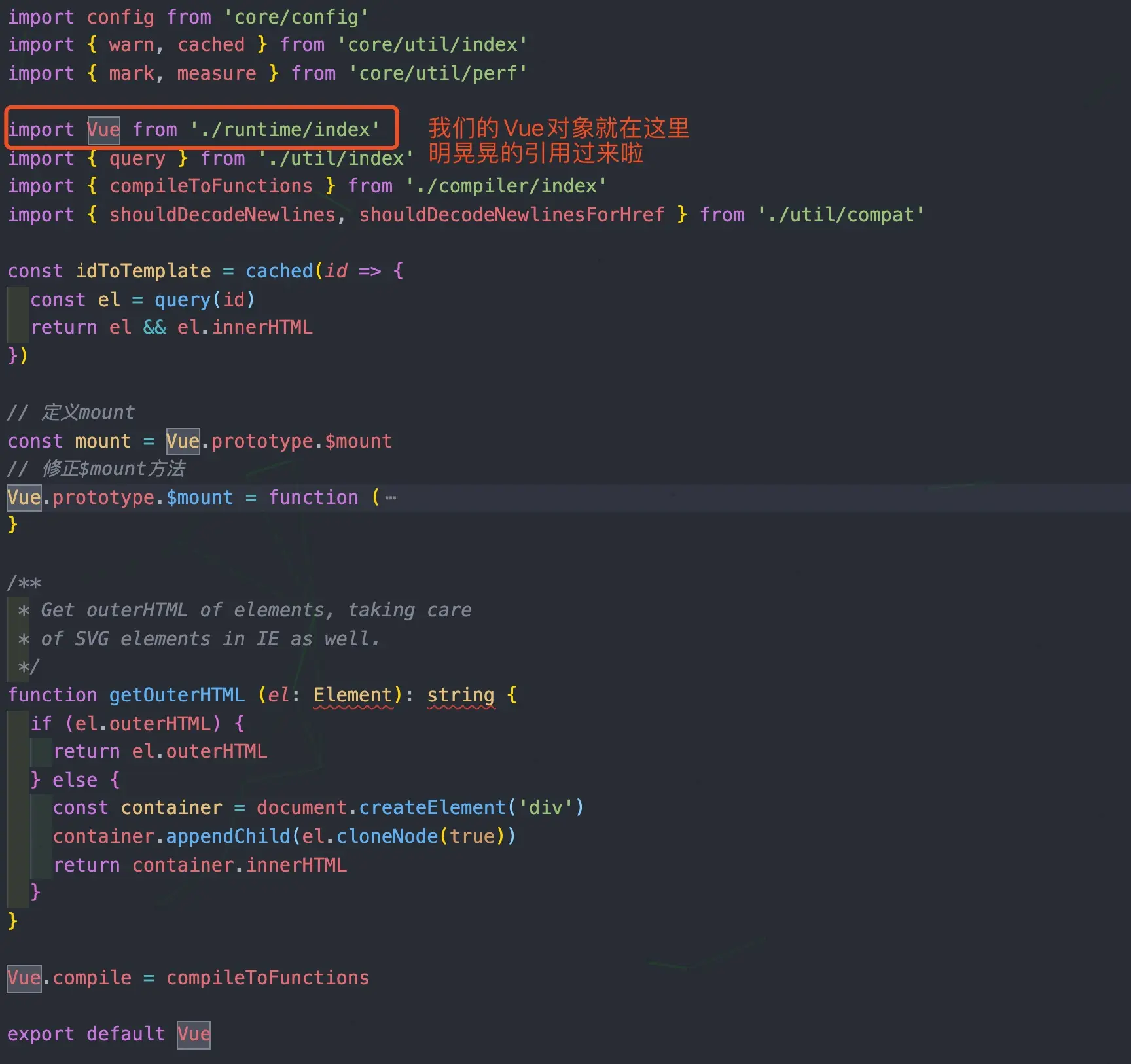Click Vue in the runtime/index import line
The width and height of the screenshot is (1131, 1064).
[x=103, y=130]
